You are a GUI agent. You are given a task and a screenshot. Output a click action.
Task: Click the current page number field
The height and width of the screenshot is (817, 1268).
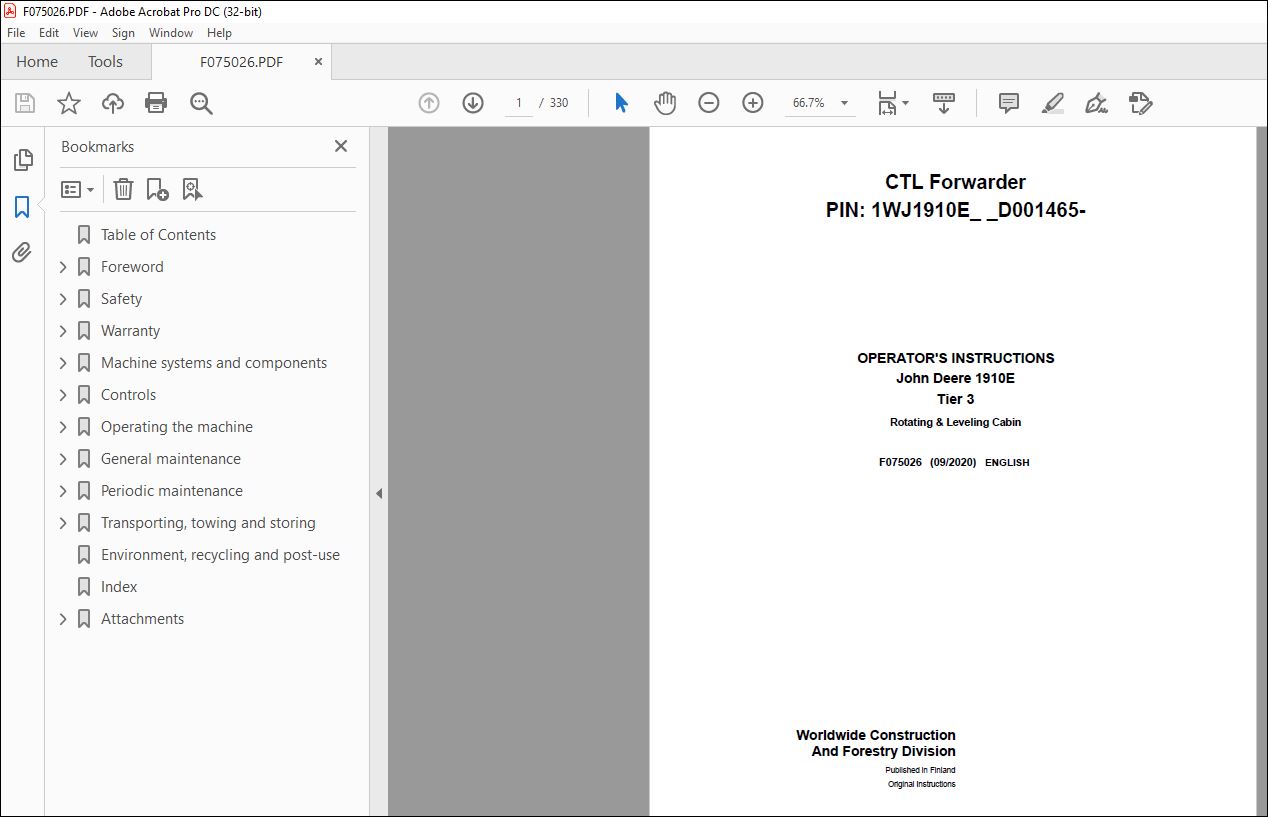[x=519, y=103]
